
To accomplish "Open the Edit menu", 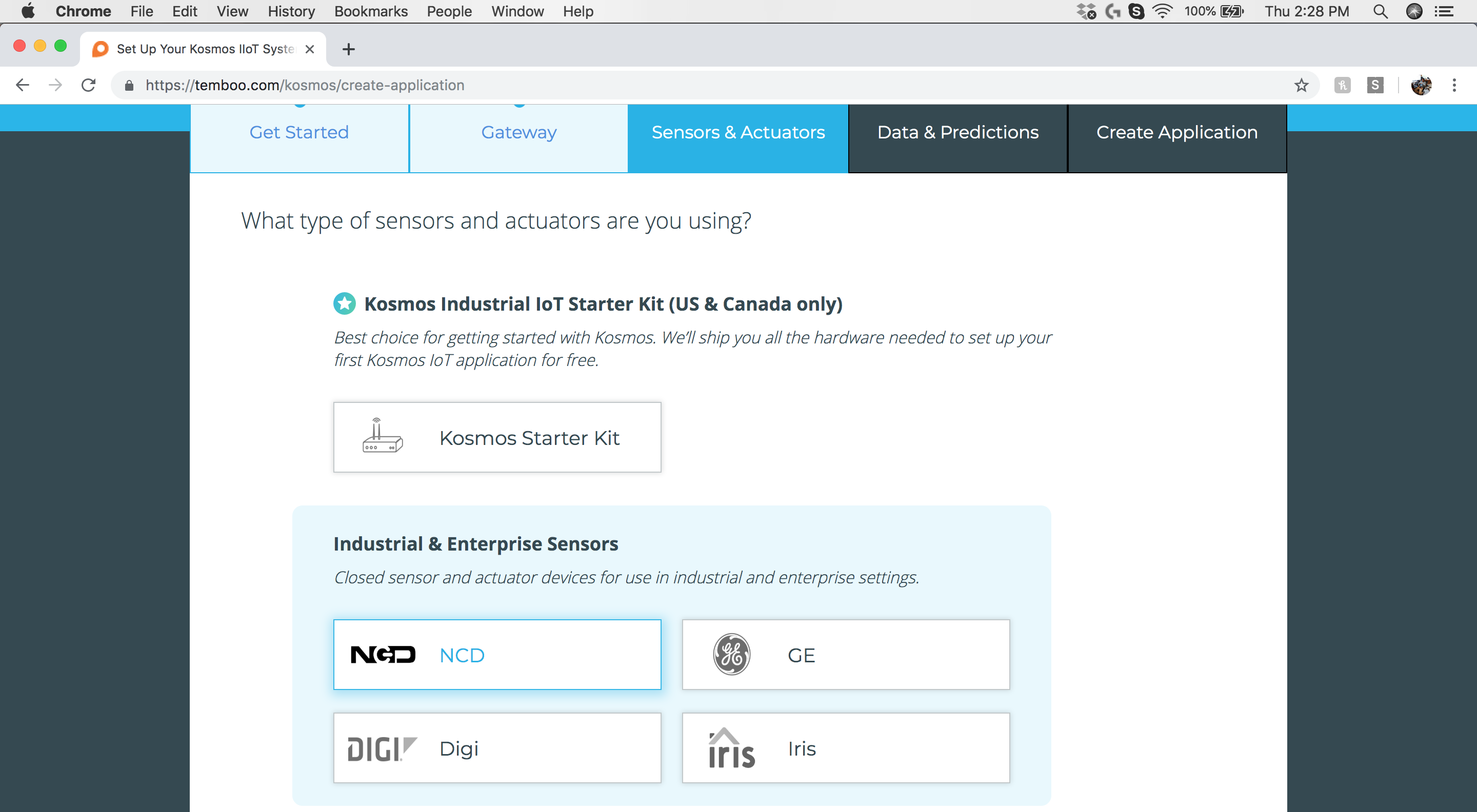I will point(185,11).
